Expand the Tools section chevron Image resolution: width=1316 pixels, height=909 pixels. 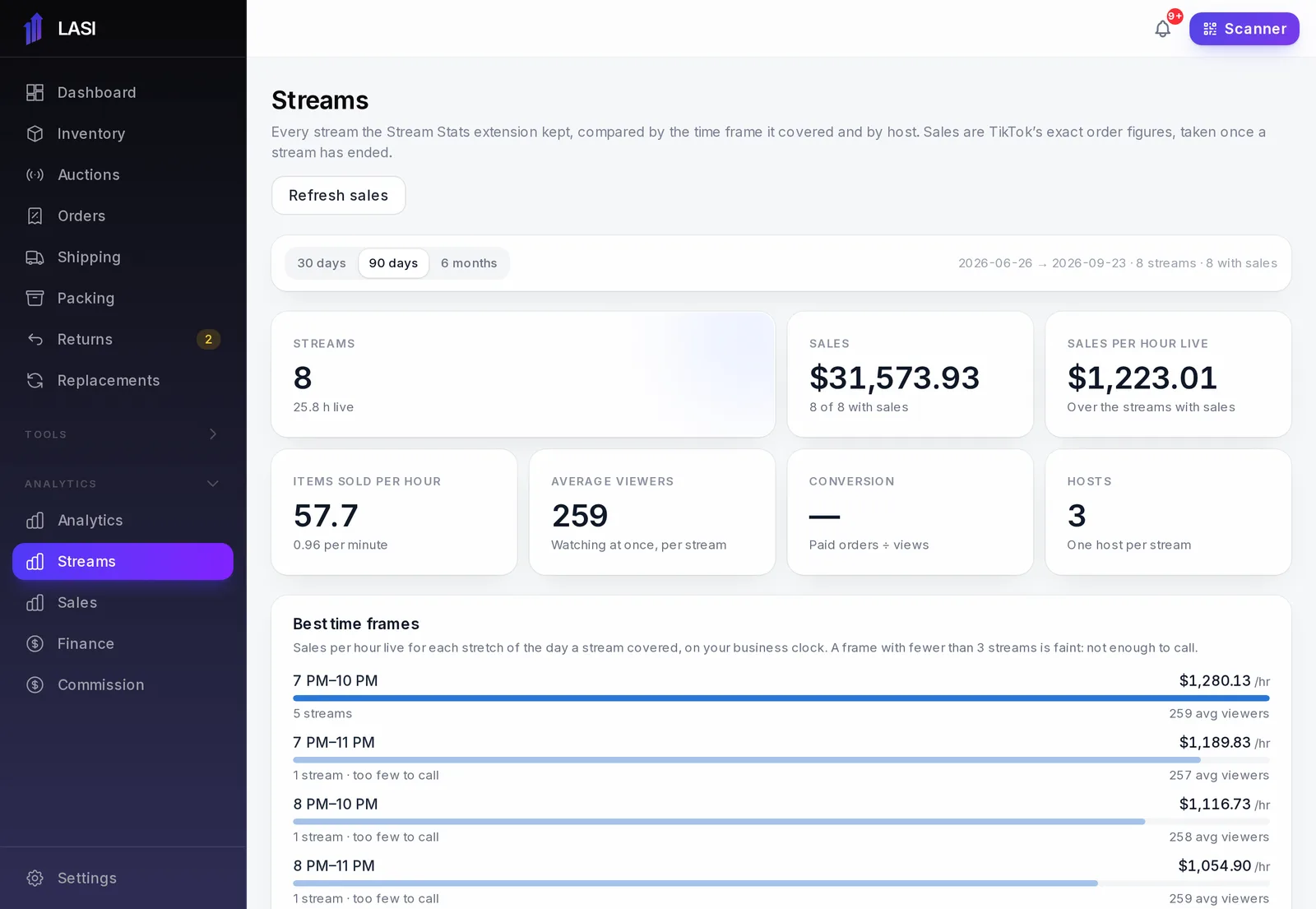[213, 434]
